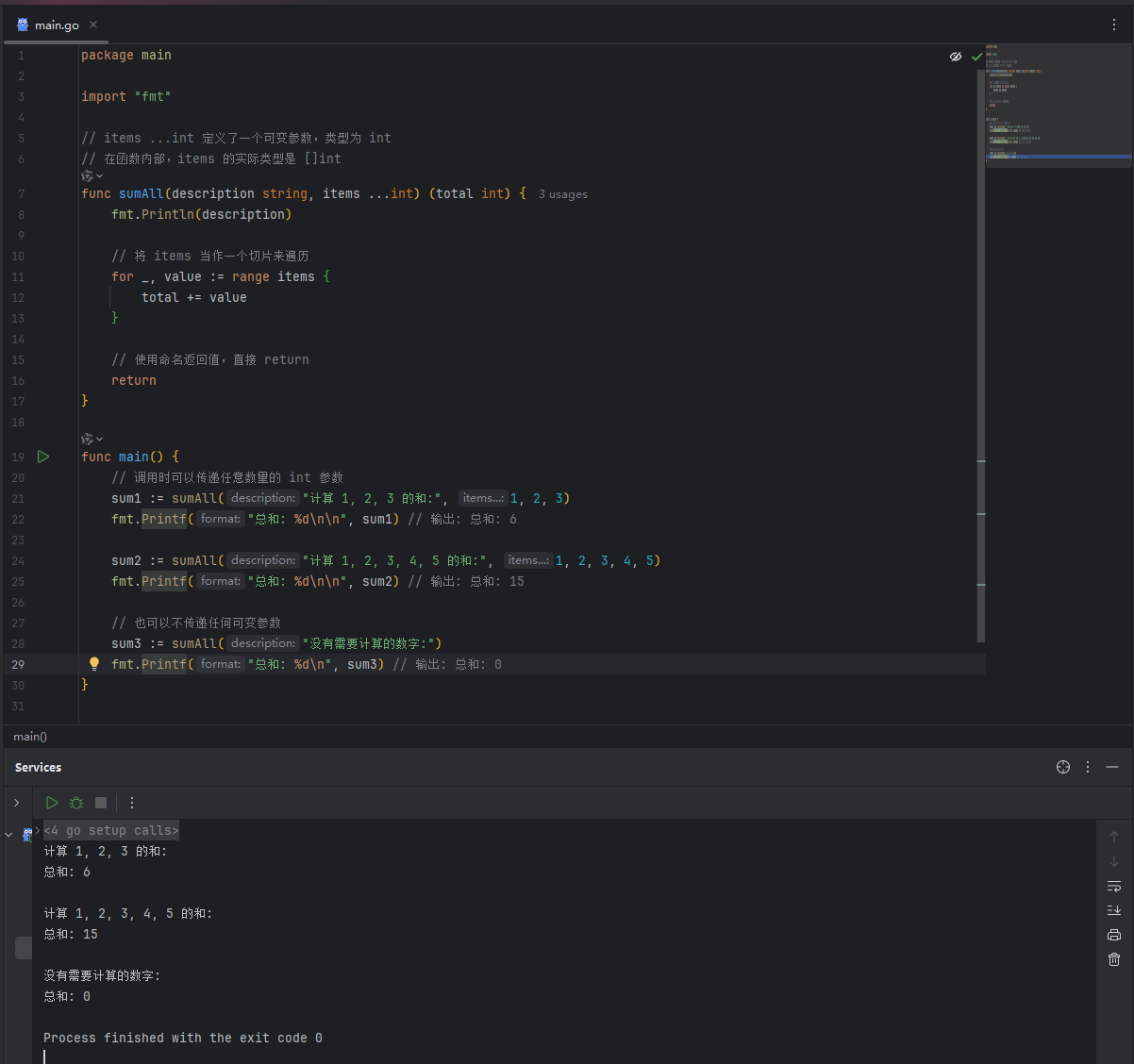Screen dimensions: 1134x1064
Task: Click 'total += value' on line 12
Action: point(194,298)
